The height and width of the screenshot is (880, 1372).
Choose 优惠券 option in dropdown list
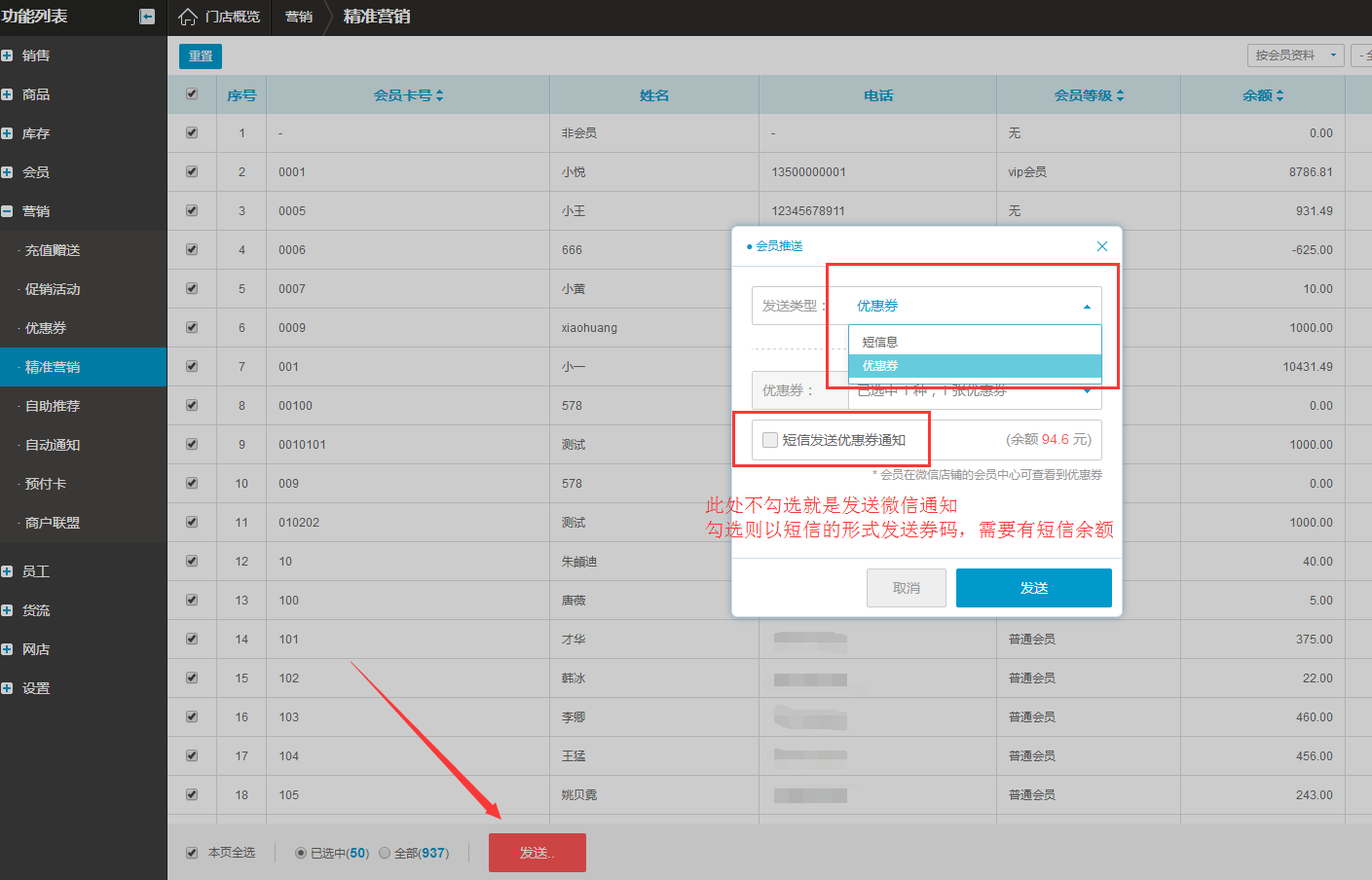click(x=975, y=366)
